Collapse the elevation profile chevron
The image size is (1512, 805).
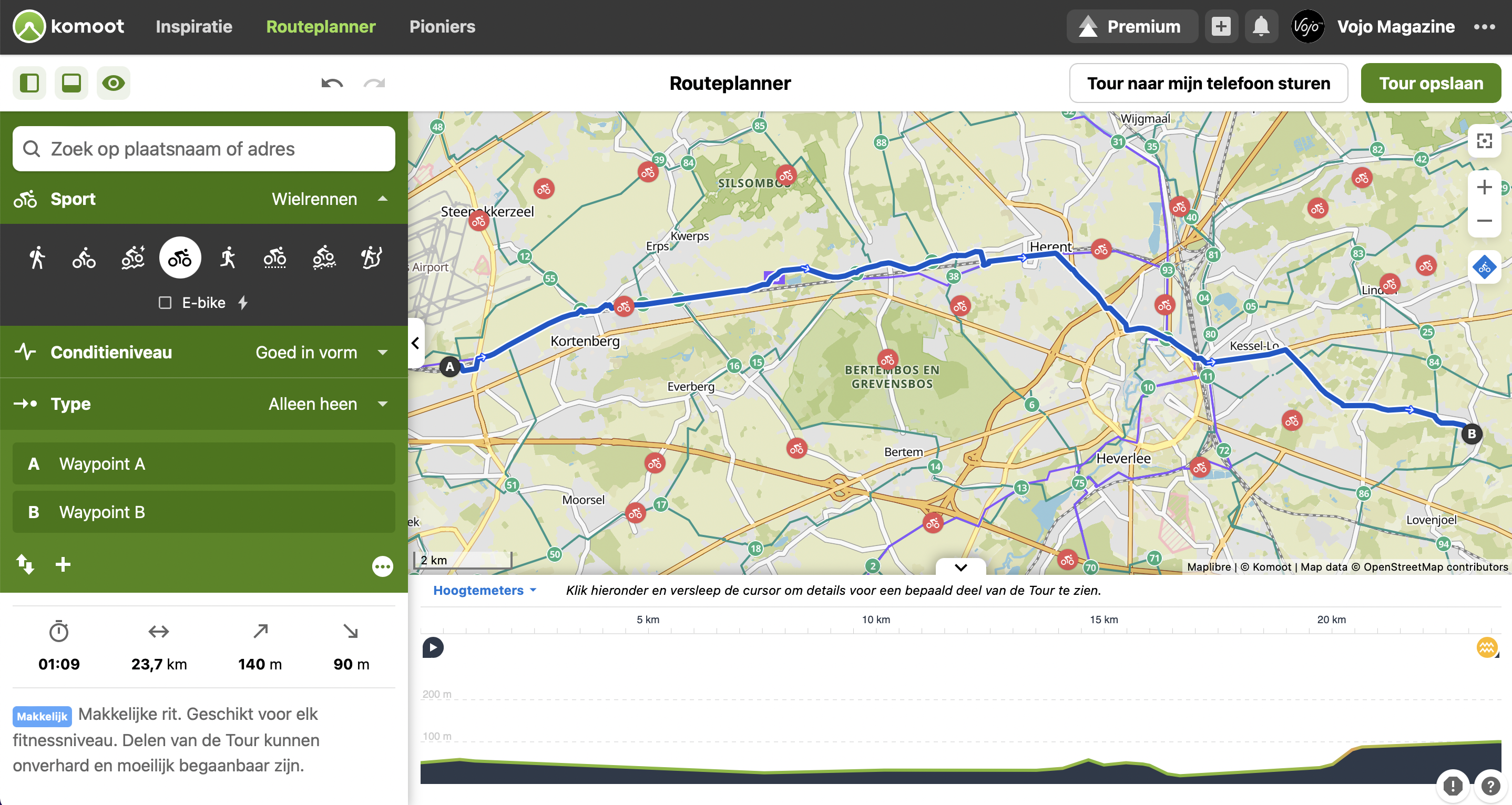pyautogui.click(x=961, y=567)
